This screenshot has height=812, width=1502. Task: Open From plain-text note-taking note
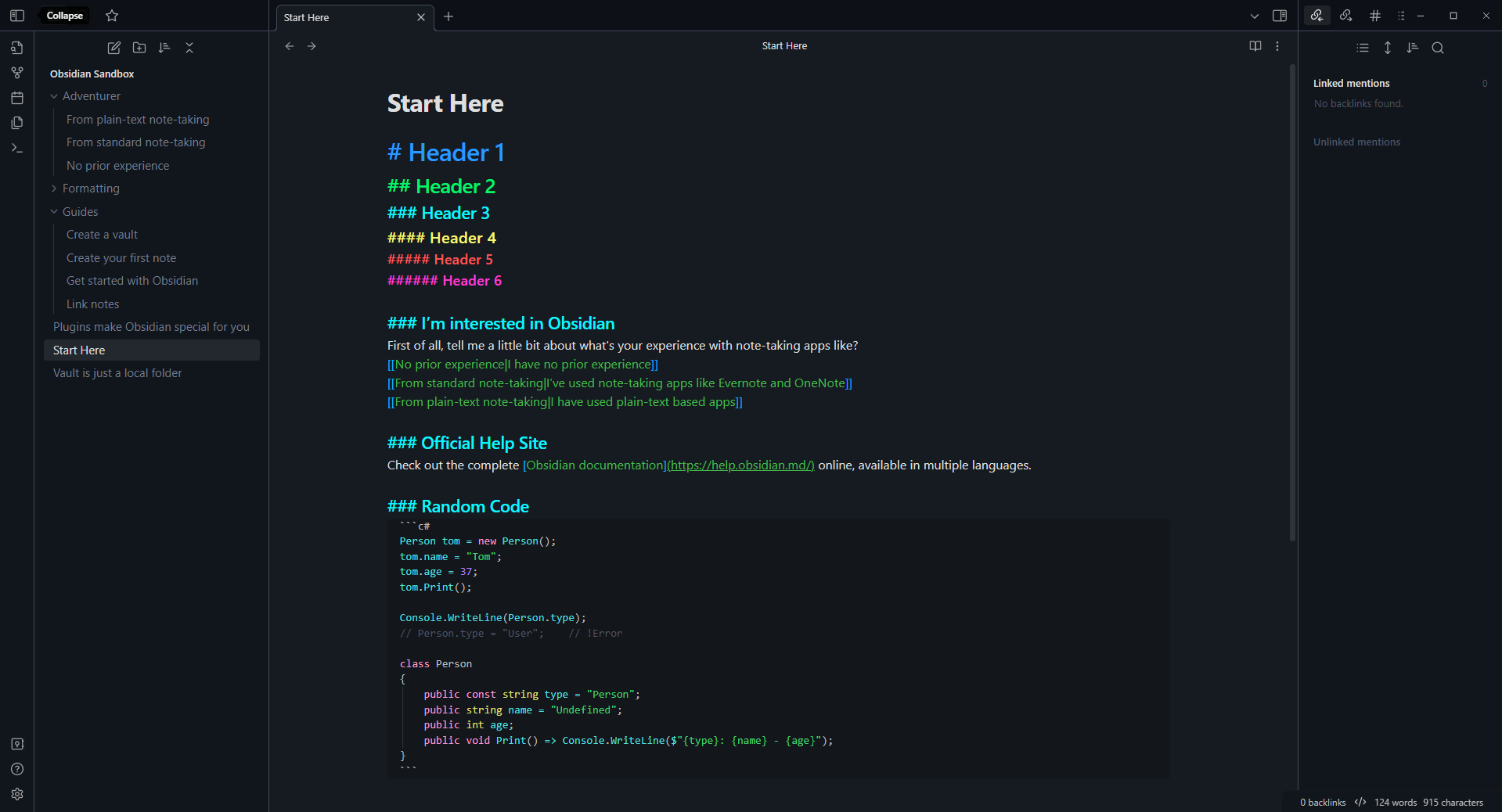[x=138, y=120]
